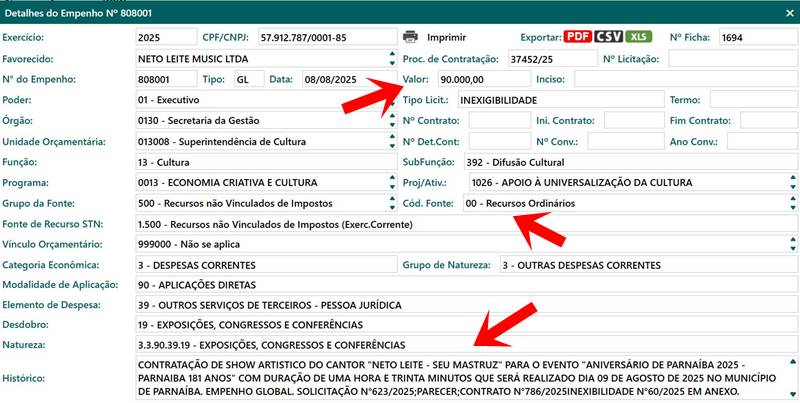Click the Imprimir text button
This screenshot has height=403, width=800.
[x=447, y=37]
